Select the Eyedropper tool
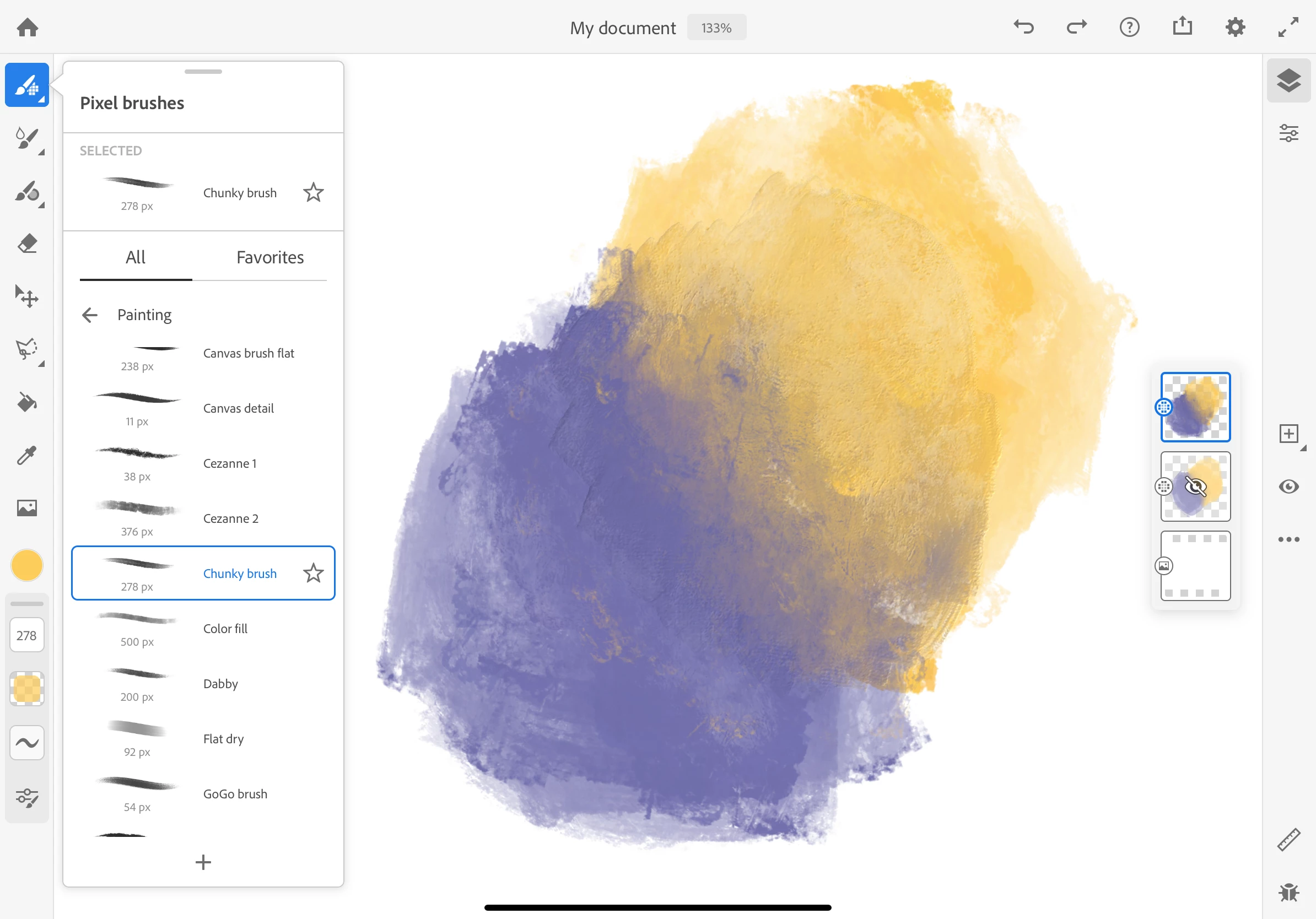1316x919 pixels. (27, 456)
